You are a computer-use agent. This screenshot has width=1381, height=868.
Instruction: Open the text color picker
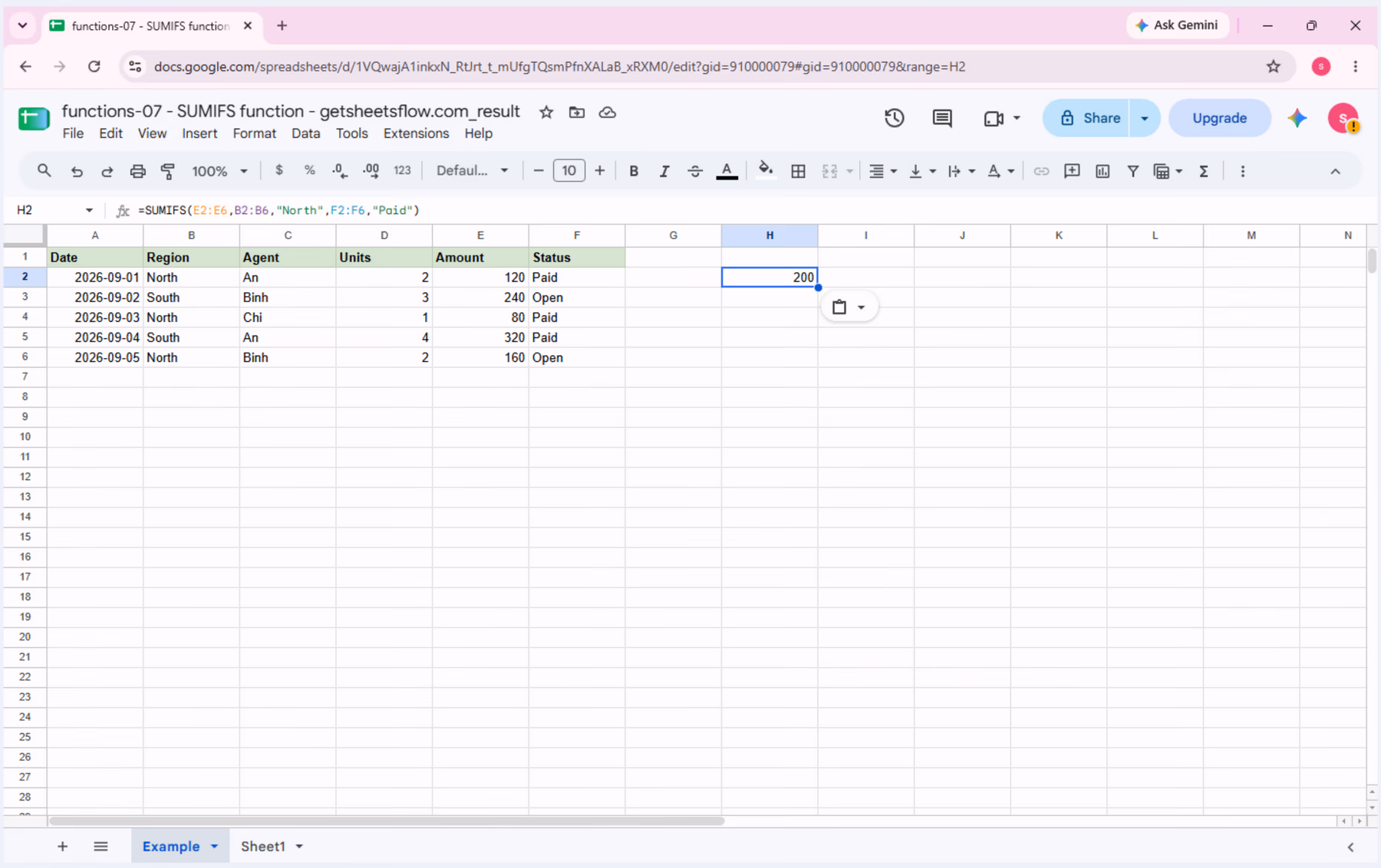(727, 171)
